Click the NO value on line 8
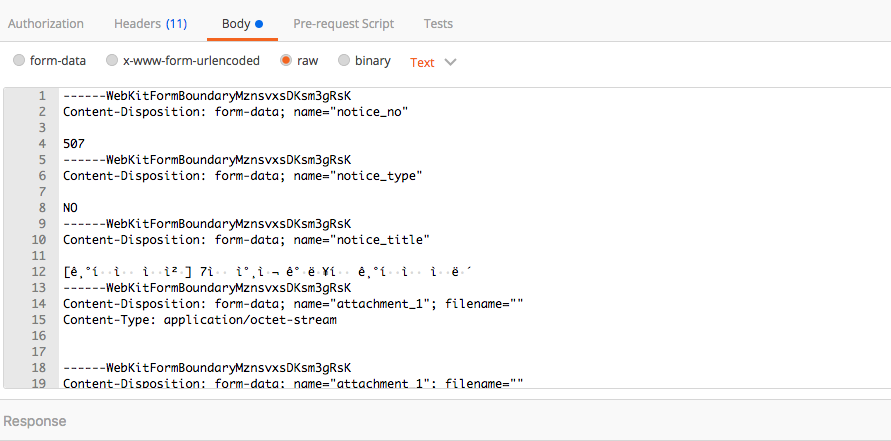 pyautogui.click(x=70, y=208)
